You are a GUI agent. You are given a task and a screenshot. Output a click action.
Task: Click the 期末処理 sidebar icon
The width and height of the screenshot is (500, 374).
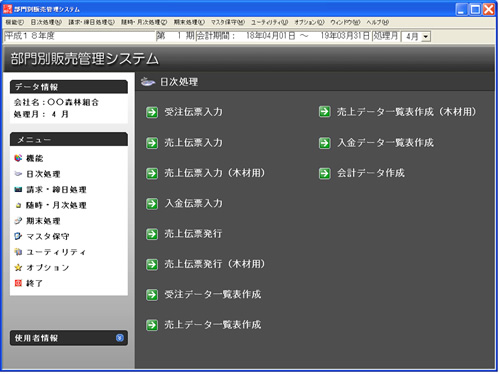coord(18,221)
